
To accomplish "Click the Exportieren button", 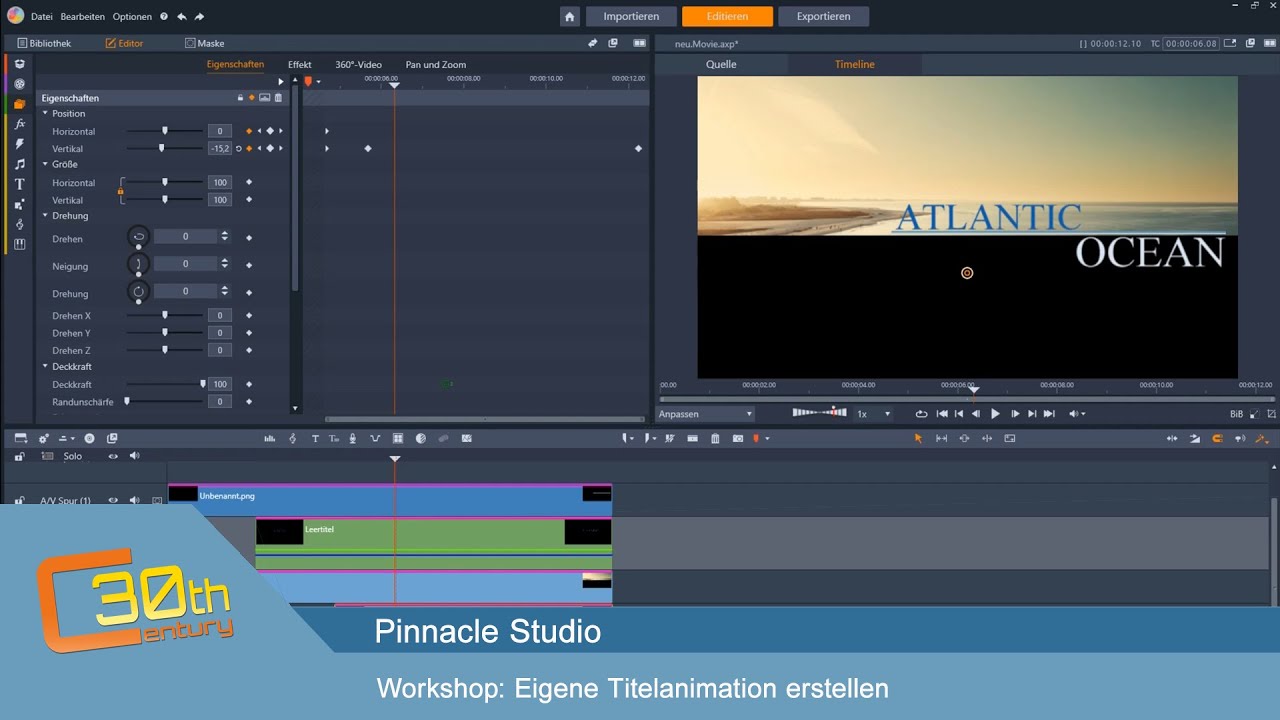I will 824,17.
